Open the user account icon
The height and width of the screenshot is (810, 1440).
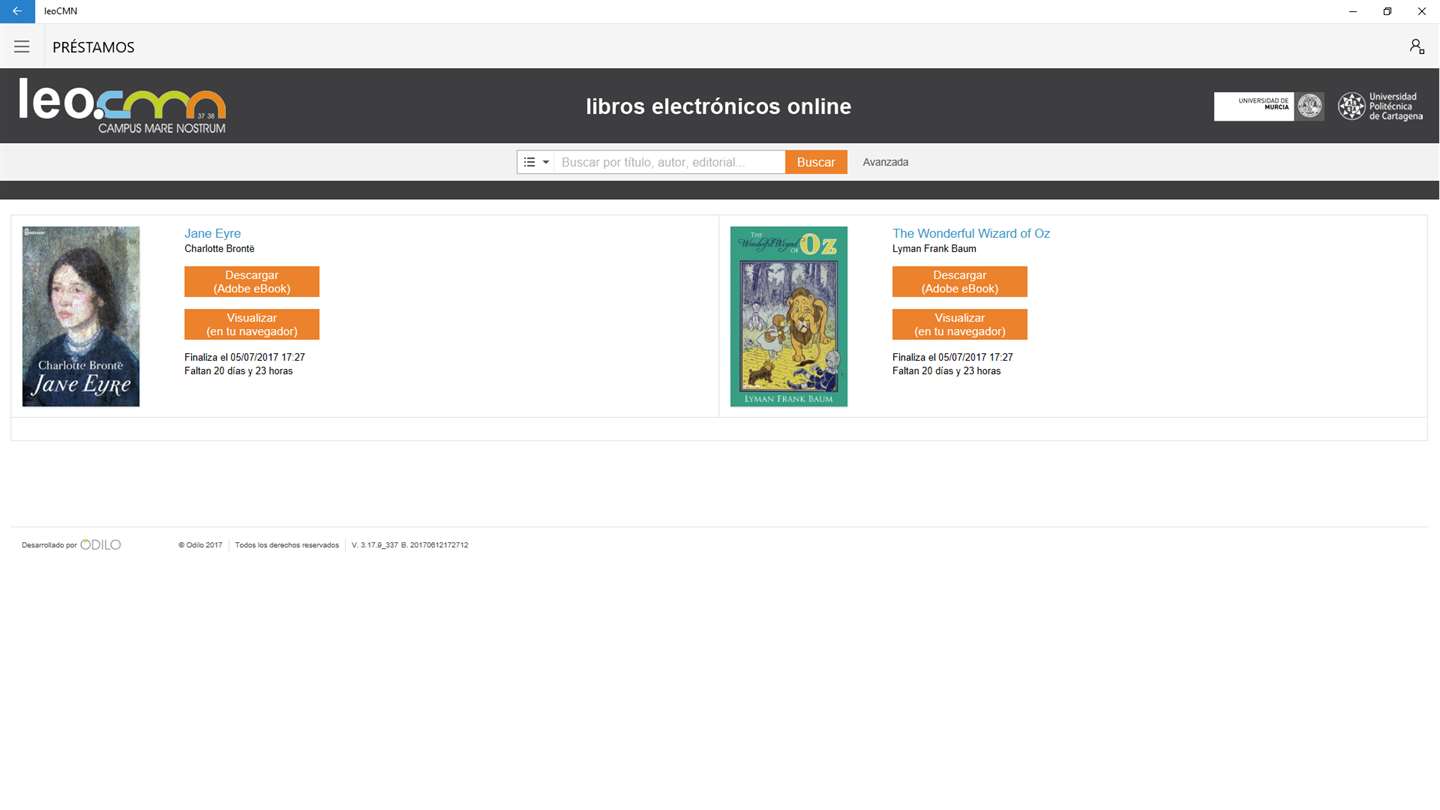click(1416, 47)
